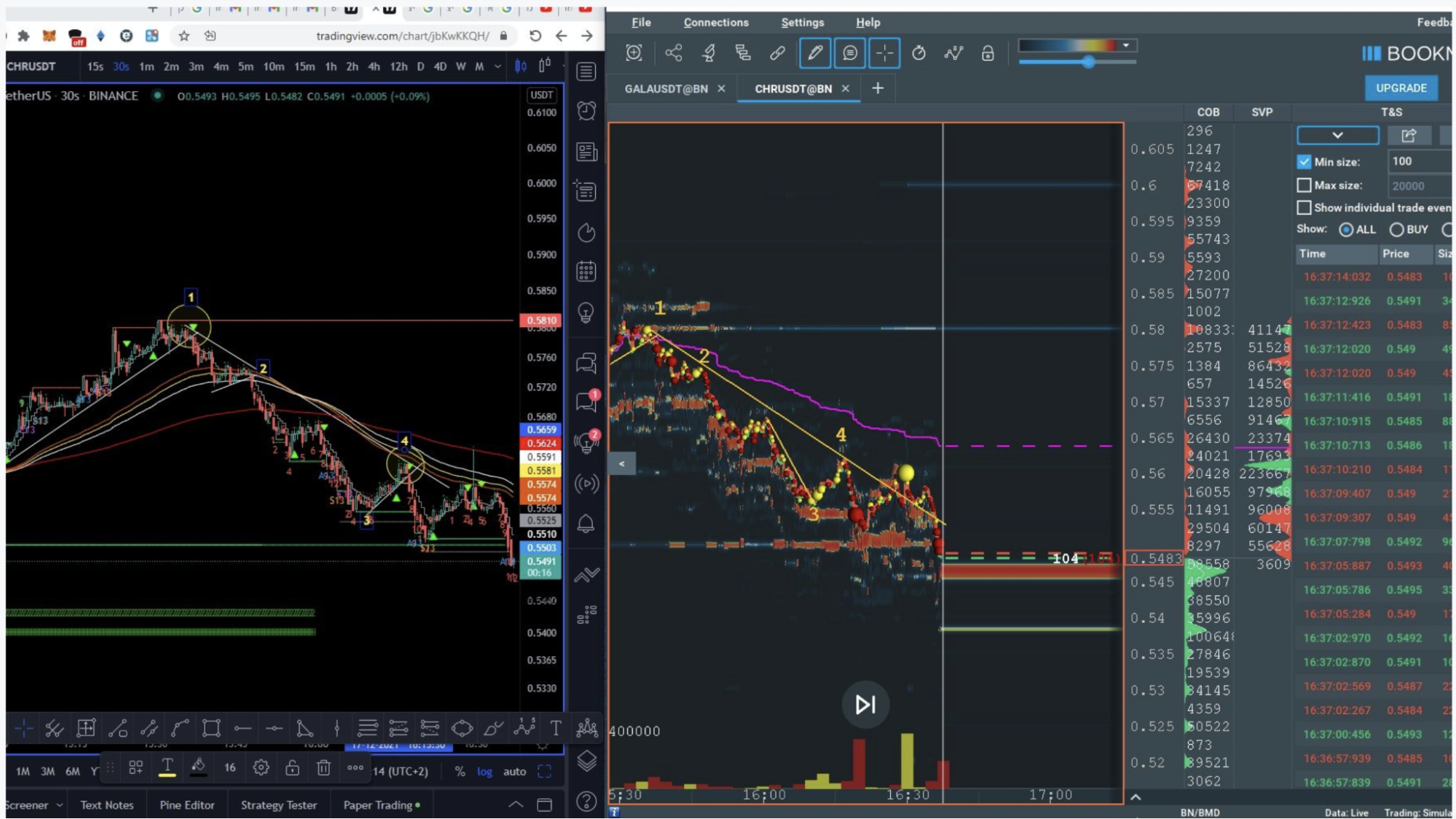This screenshot has width=1456, height=819.
Task: Open the TradingView ideas lightbulb icon
Action: [586, 313]
